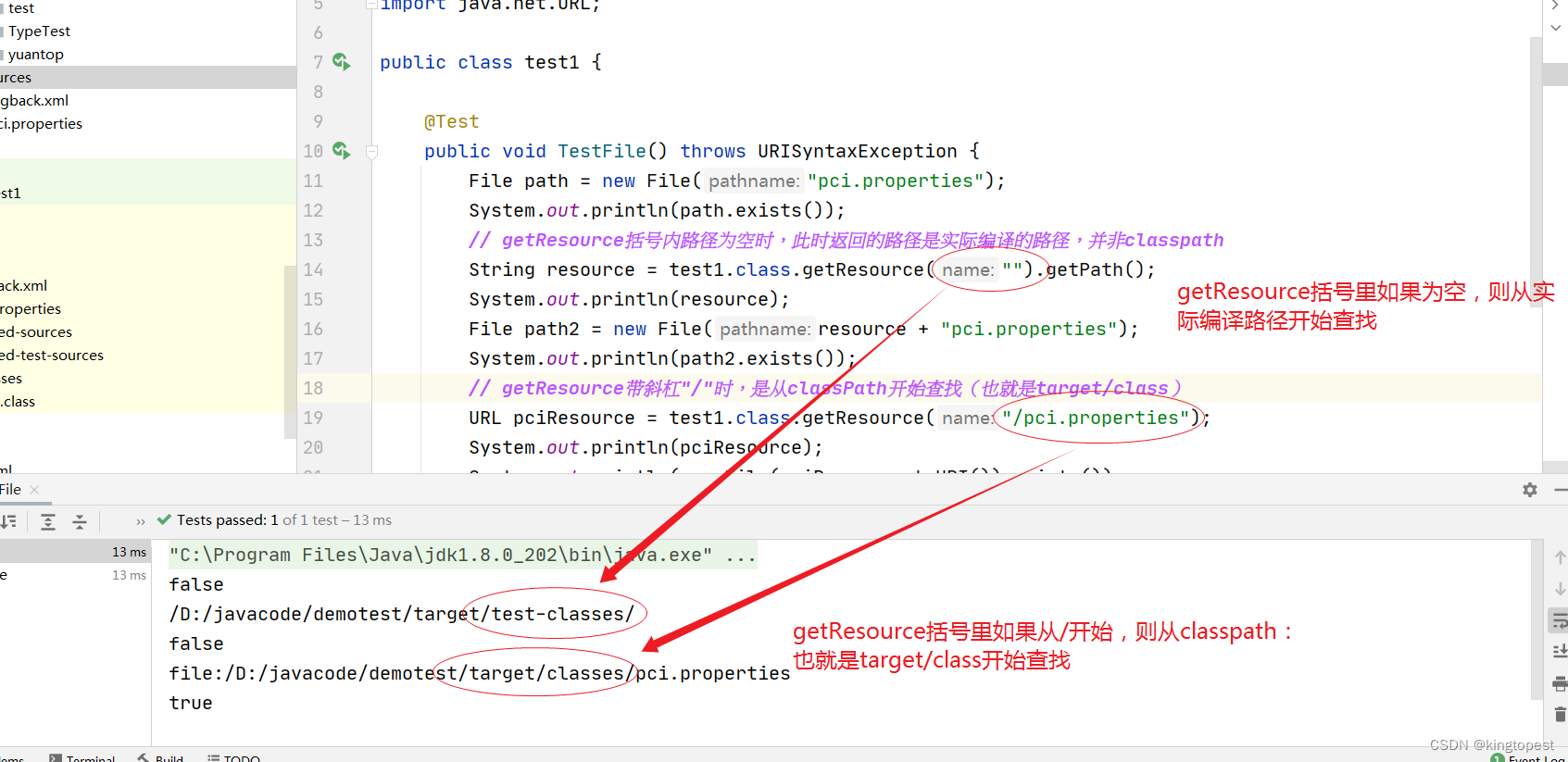The height and width of the screenshot is (762, 1568).
Task: Select generated-test-sources folder in tree
Action: pyautogui.click(x=52, y=355)
